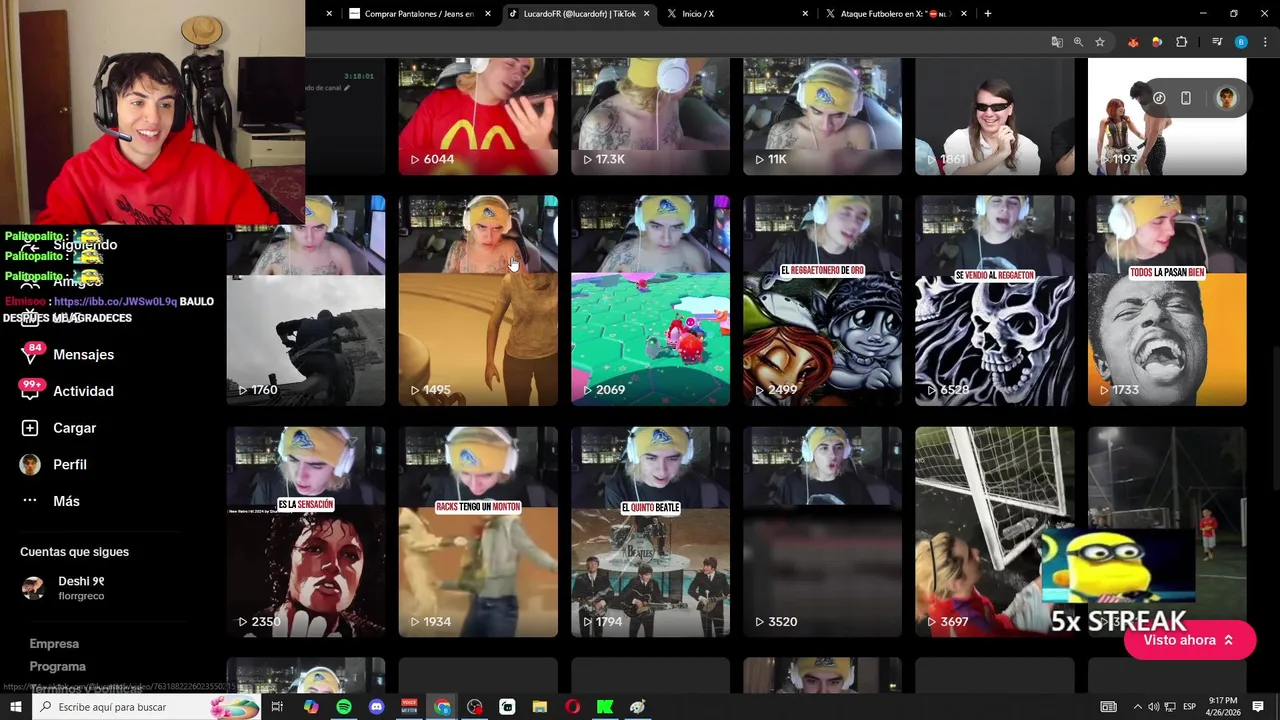Click the multicolor circles extension icon
Image resolution: width=1280 pixels, height=720 pixels.
1157,42
